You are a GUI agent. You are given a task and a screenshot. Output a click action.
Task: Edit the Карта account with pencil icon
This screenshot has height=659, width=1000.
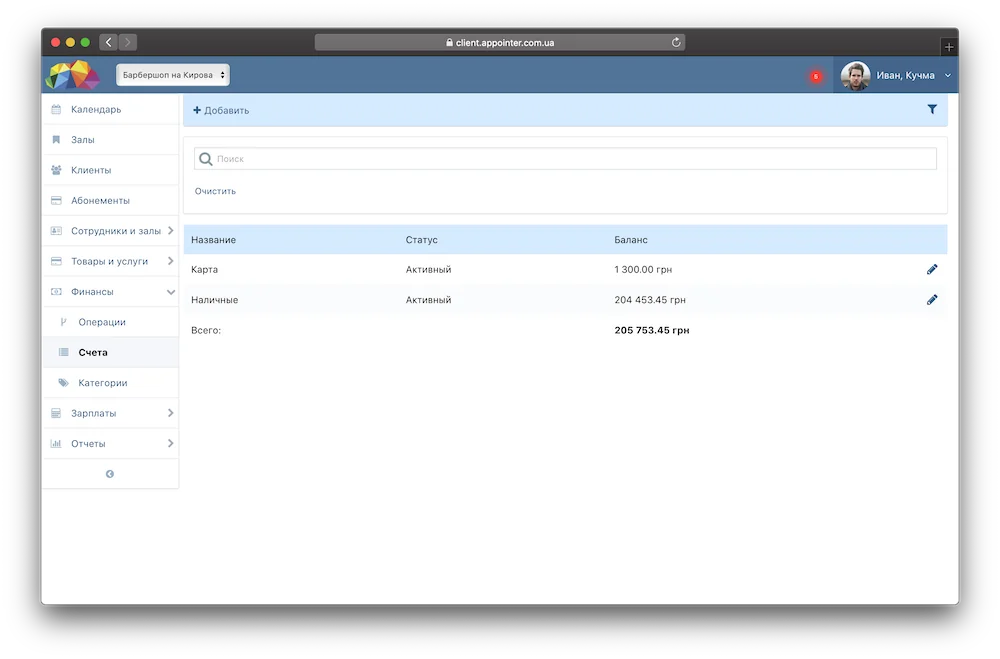[x=932, y=269]
